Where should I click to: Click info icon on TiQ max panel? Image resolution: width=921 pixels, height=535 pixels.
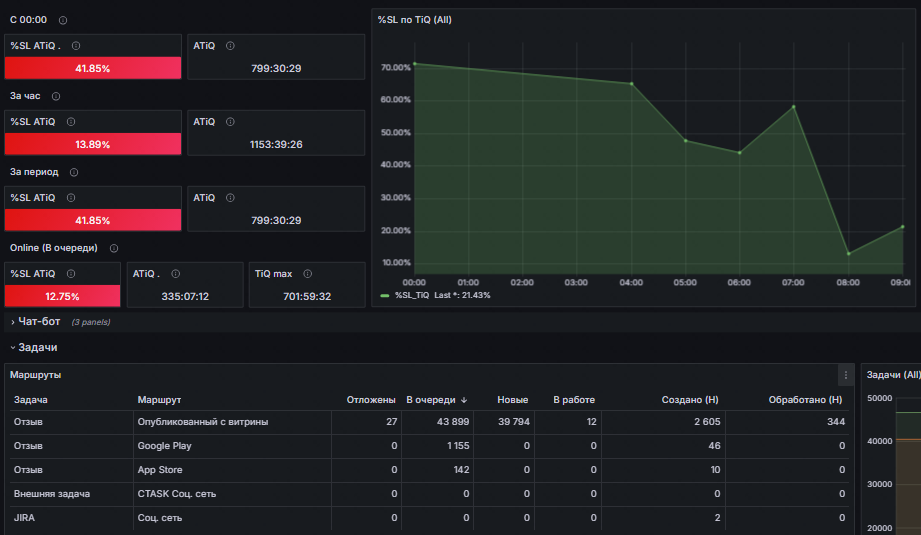coord(307,274)
